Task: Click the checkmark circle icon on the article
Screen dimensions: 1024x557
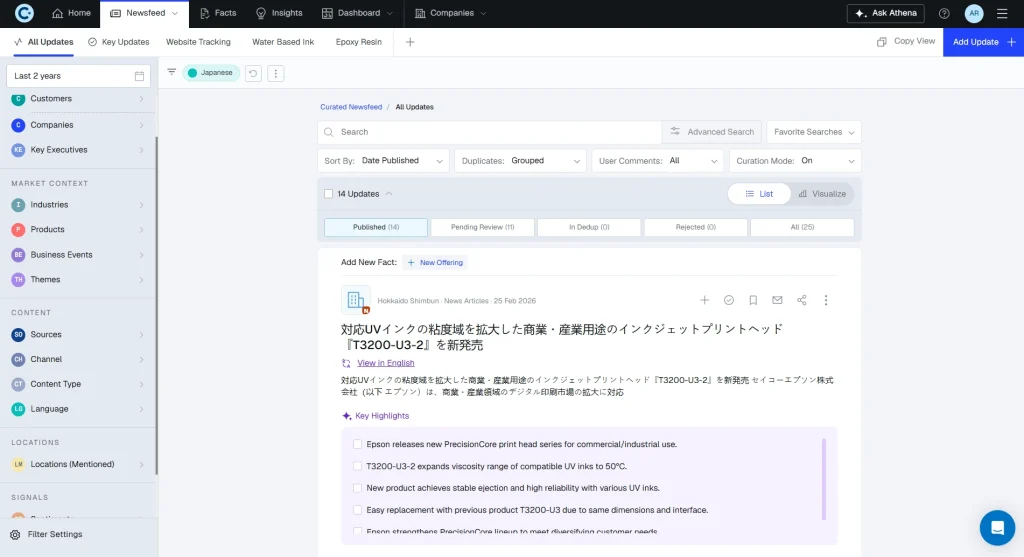Action: [729, 300]
